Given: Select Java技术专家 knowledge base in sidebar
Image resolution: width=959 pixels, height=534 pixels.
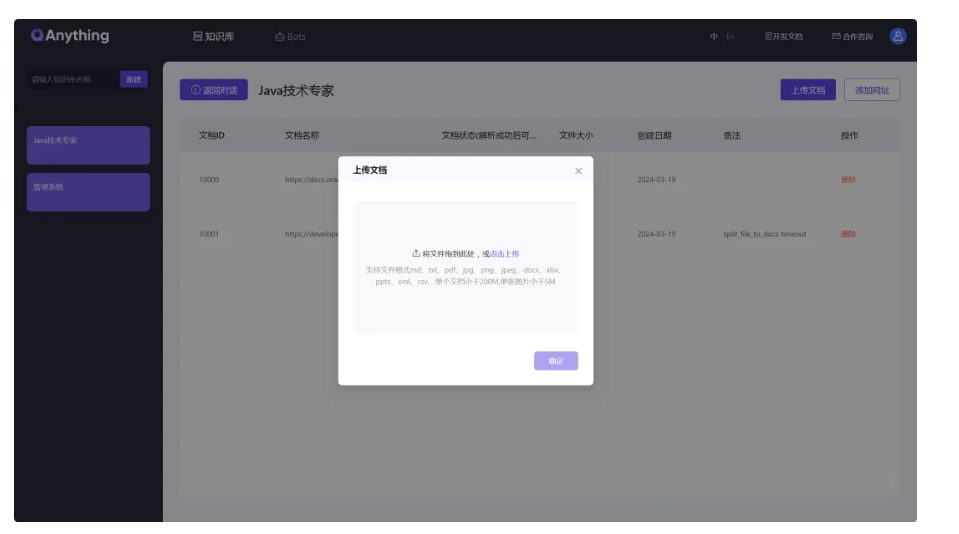Looking at the screenshot, I should 88,145.
